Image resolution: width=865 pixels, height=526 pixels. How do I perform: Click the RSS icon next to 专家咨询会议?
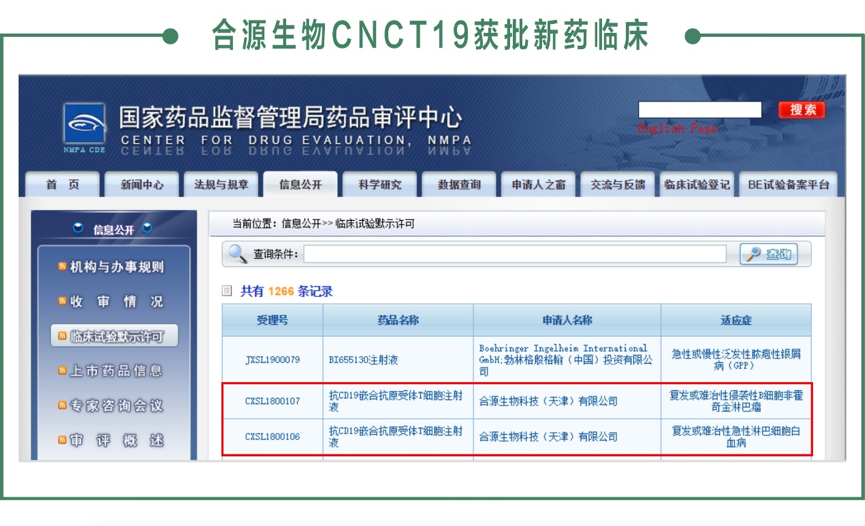[x=62, y=406]
